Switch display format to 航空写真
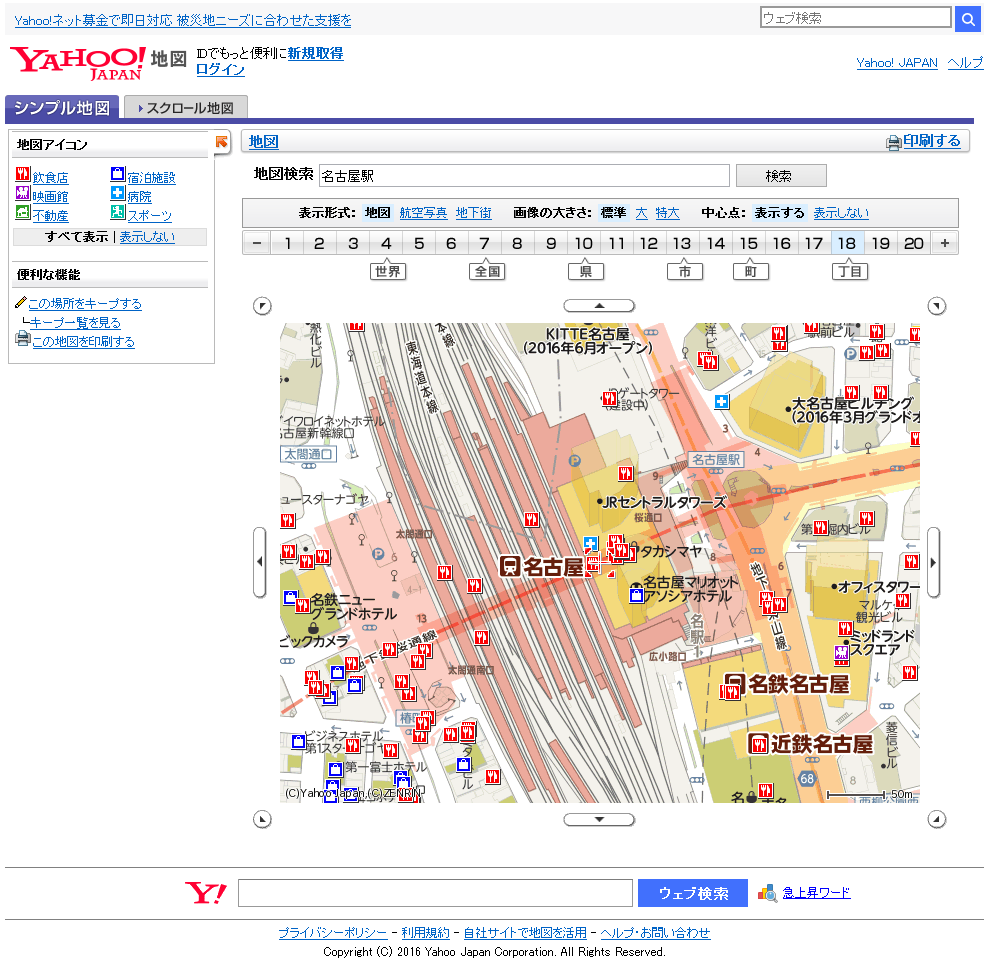The width and height of the screenshot is (989, 964). coord(423,213)
